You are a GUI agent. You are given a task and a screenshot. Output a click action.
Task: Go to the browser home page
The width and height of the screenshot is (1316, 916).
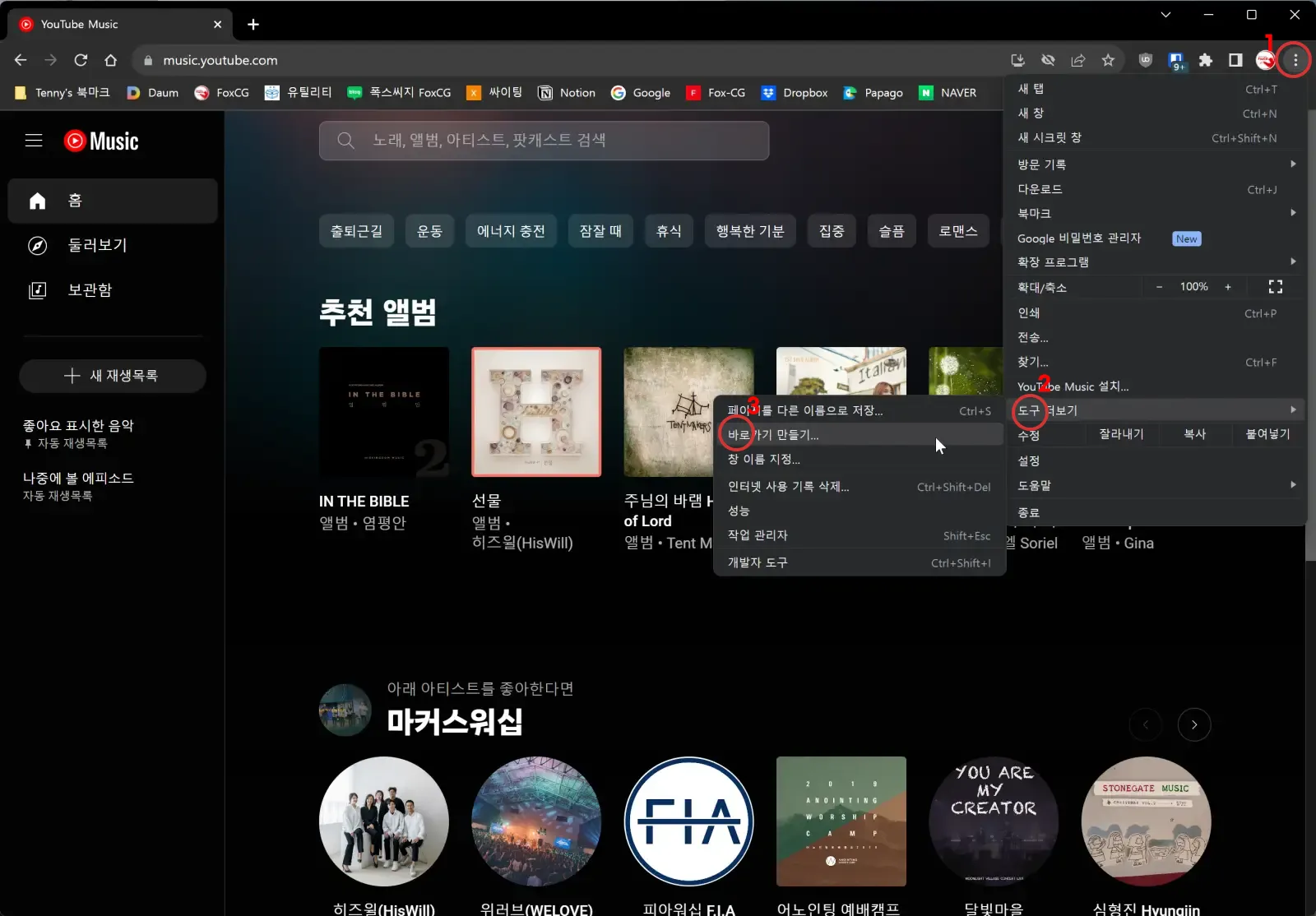(x=110, y=60)
